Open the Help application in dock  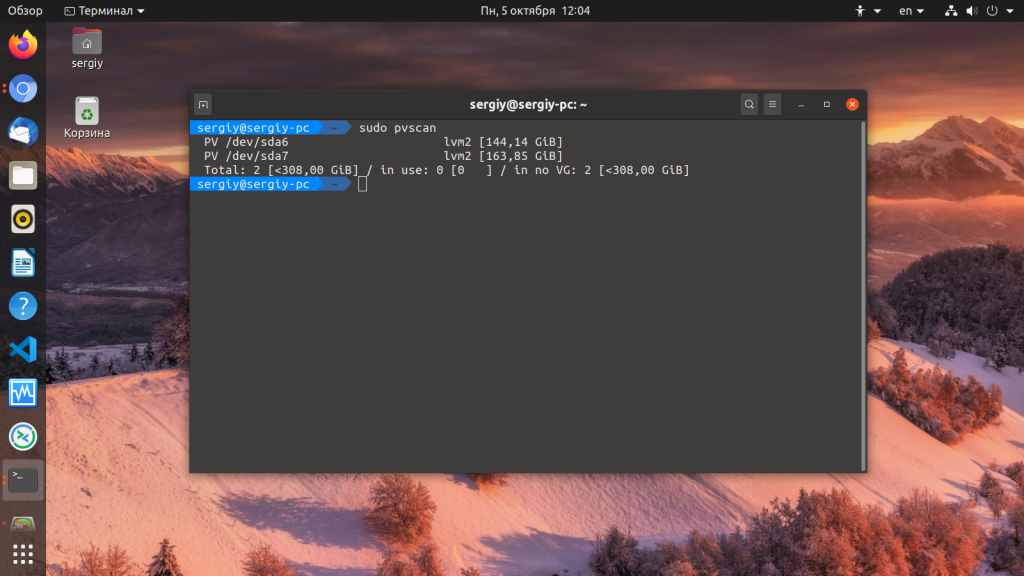[x=23, y=306]
